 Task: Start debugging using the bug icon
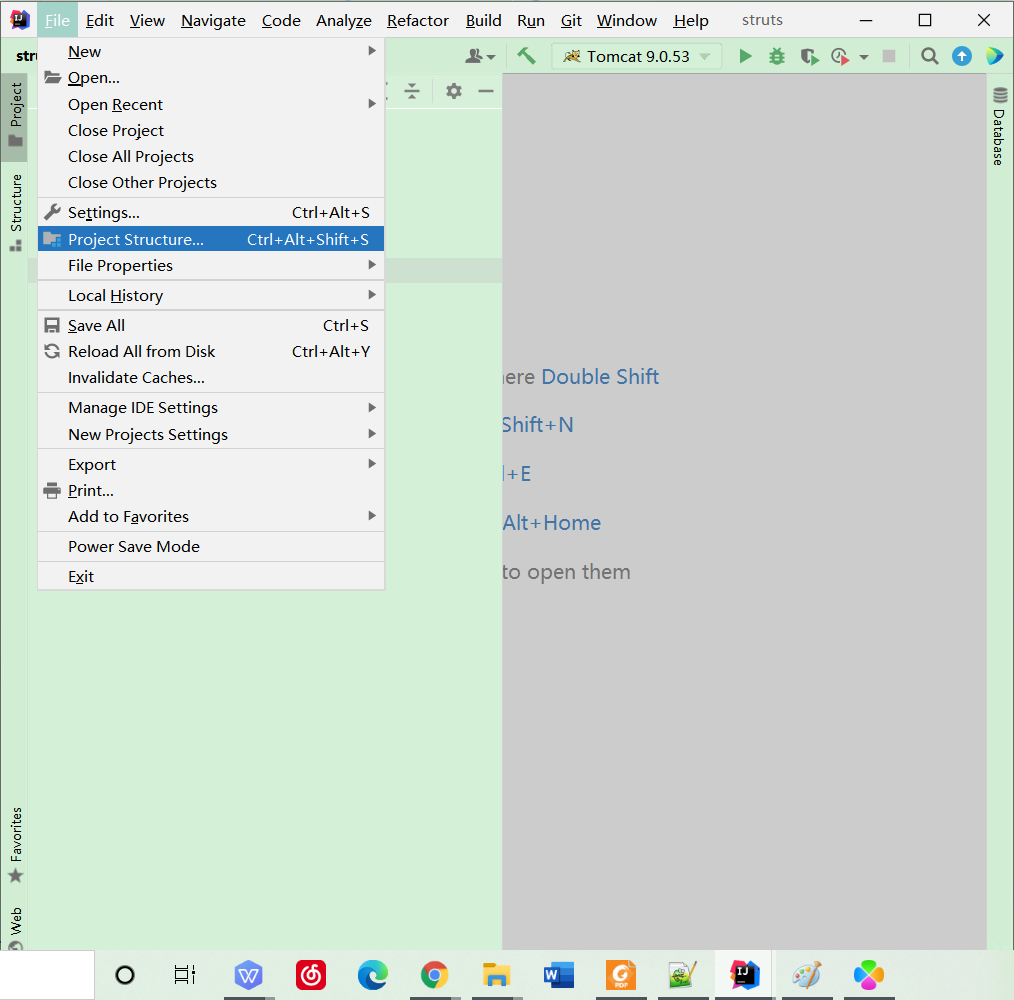(x=777, y=56)
